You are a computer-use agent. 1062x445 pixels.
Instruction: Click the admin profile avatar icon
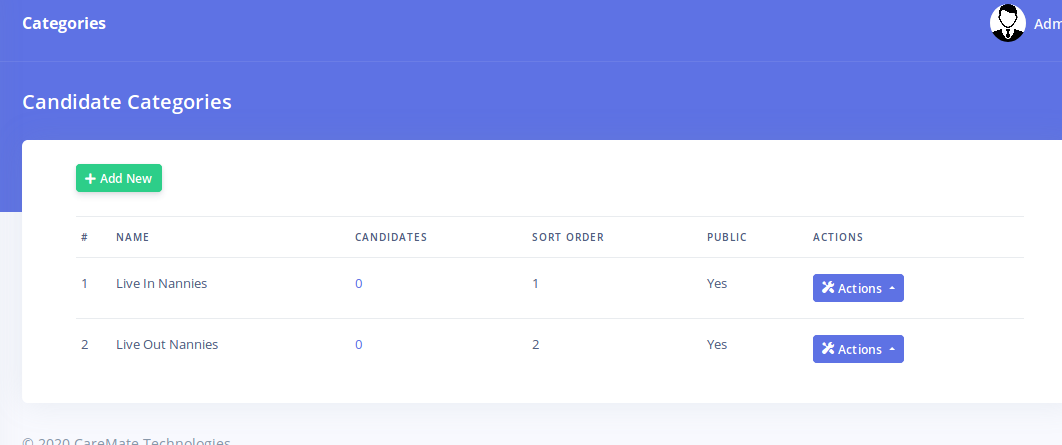1007,23
